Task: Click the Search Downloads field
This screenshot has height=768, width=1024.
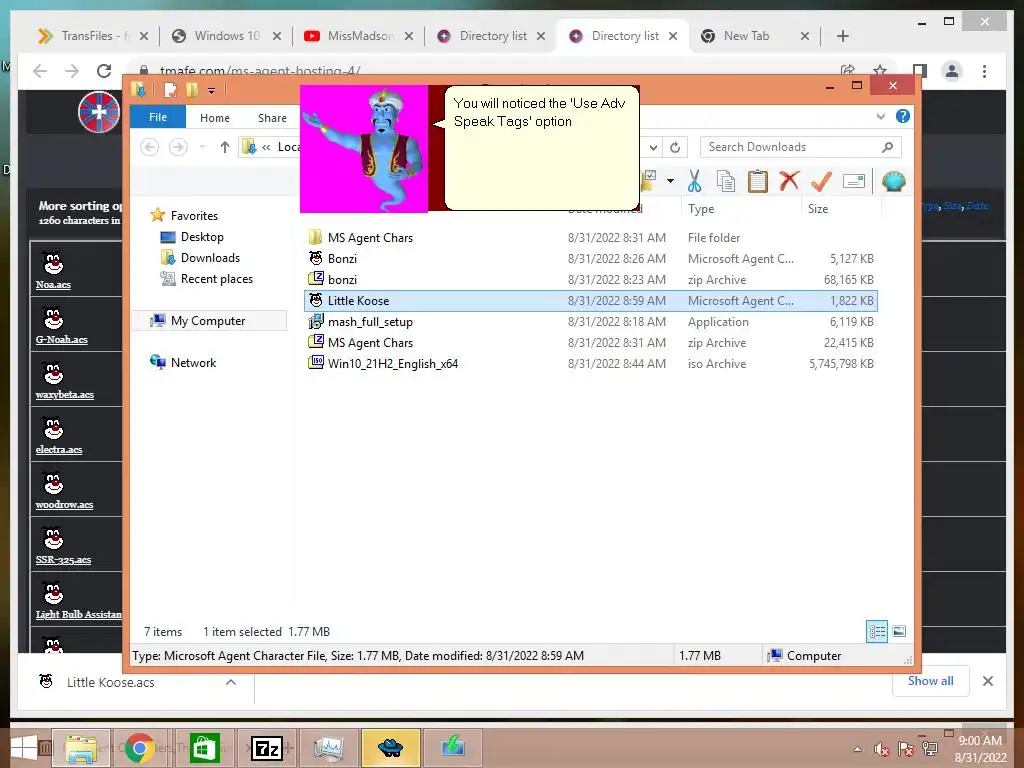Action: [x=801, y=147]
